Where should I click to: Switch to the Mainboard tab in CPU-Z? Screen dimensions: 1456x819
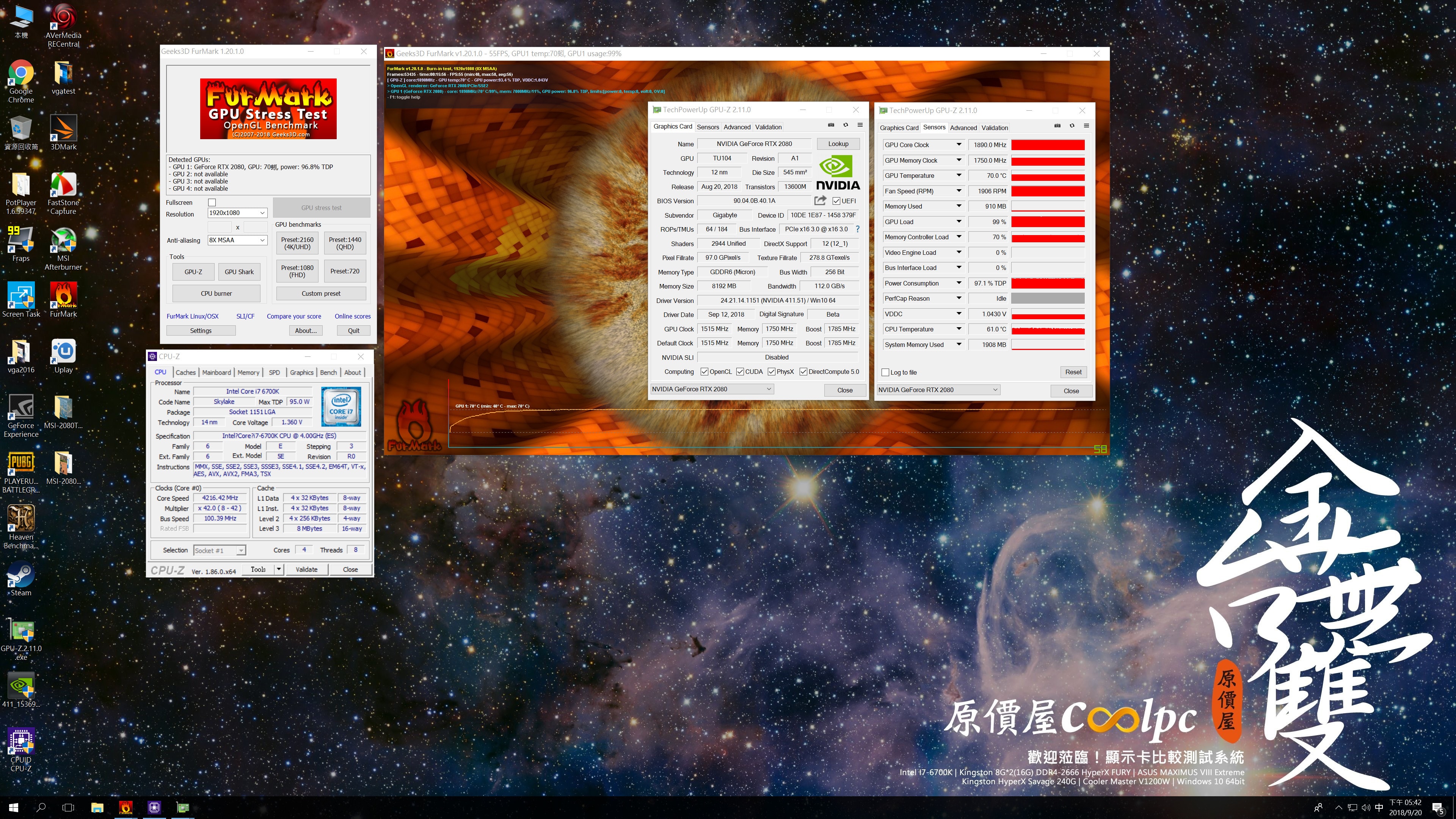coord(217,372)
